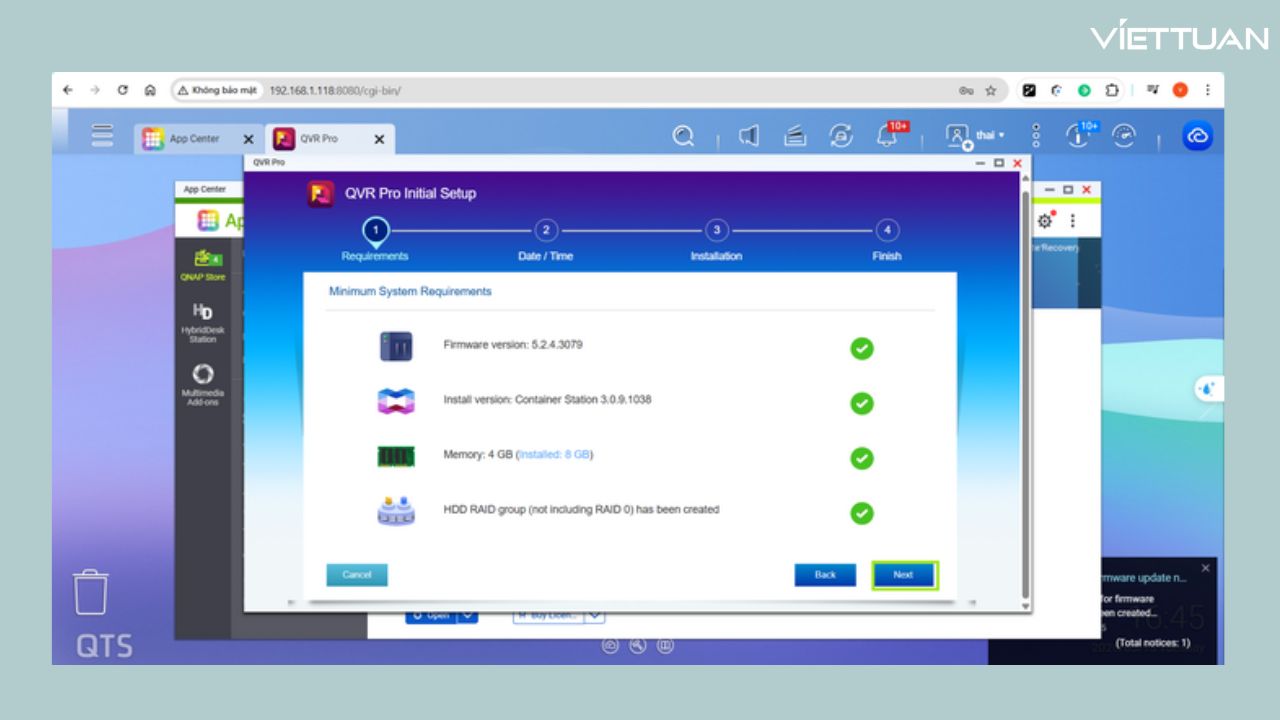Open Multimedia Add-ons in App Center sidebar

pyautogui.click(x=203, y=384)
